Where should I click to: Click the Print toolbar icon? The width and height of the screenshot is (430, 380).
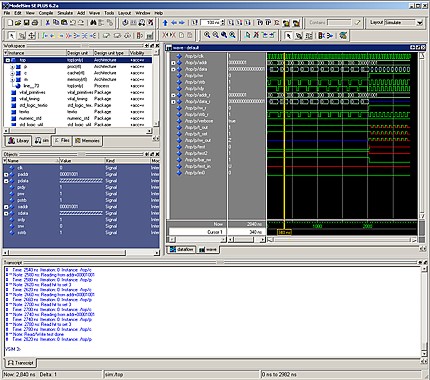[35, 23]
